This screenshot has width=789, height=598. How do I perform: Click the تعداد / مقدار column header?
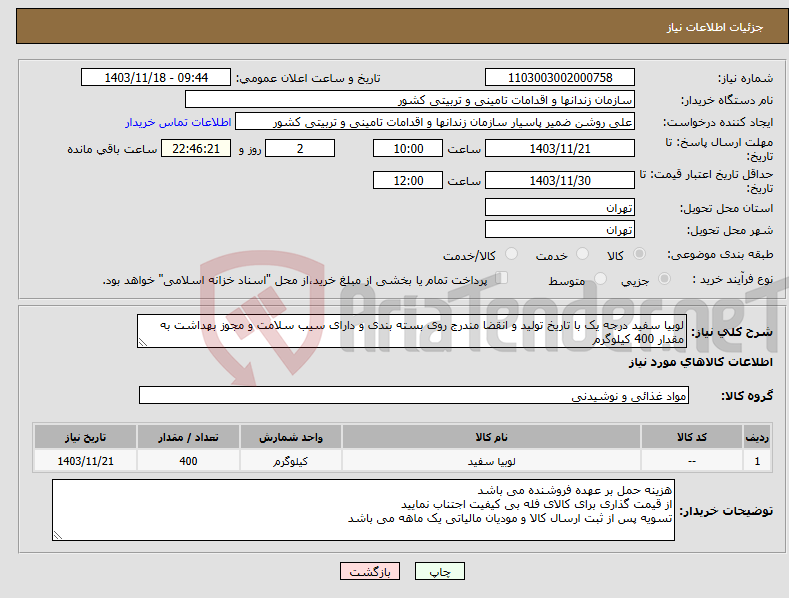point(188,437)
